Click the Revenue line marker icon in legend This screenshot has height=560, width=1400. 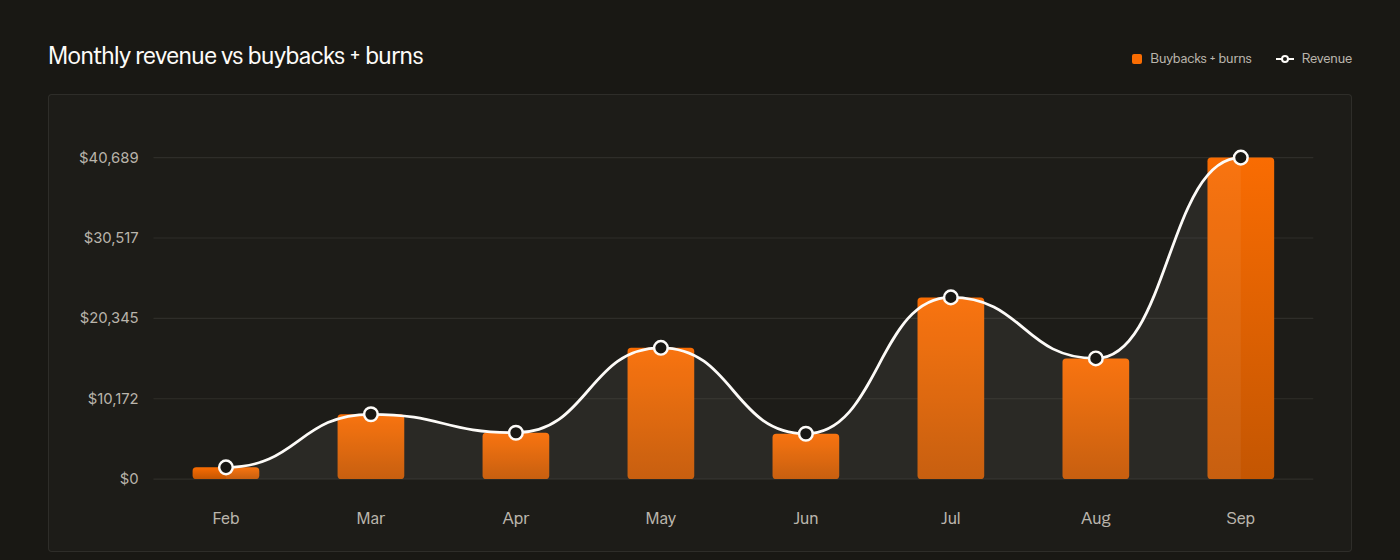click(x=1285, y=59)
